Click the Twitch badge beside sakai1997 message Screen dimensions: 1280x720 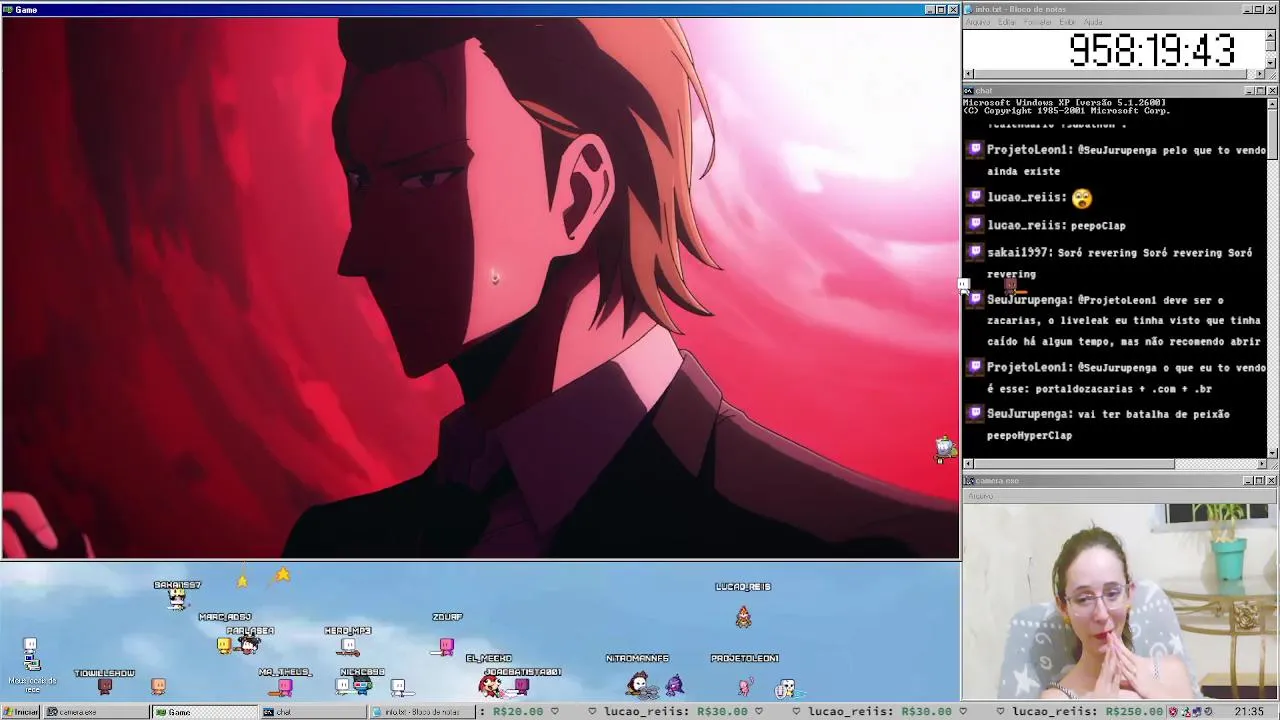[x=975, y=252]
